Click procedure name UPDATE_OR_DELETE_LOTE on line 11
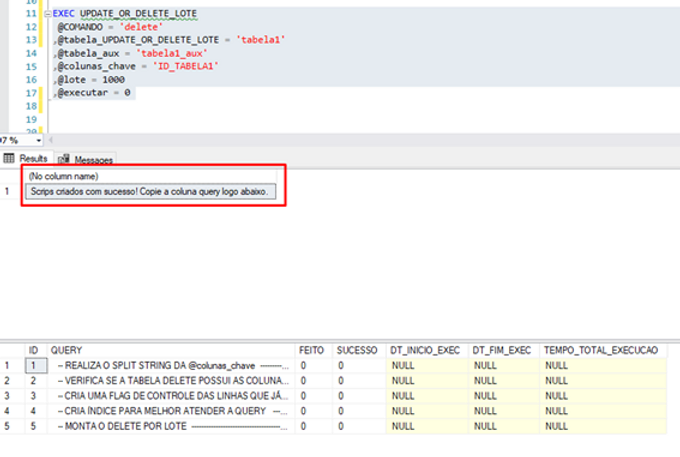Screen dimensions: 680x457 (138, 14)
